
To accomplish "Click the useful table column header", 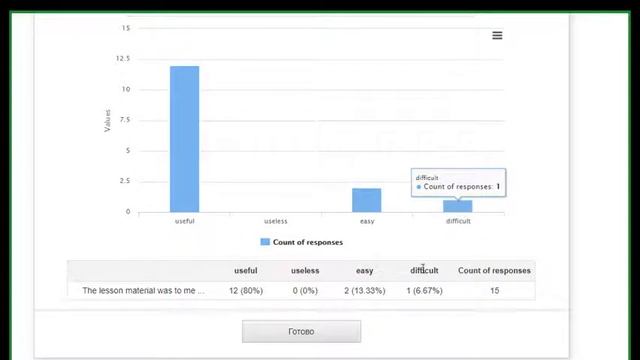I will [x=246, y=271].
